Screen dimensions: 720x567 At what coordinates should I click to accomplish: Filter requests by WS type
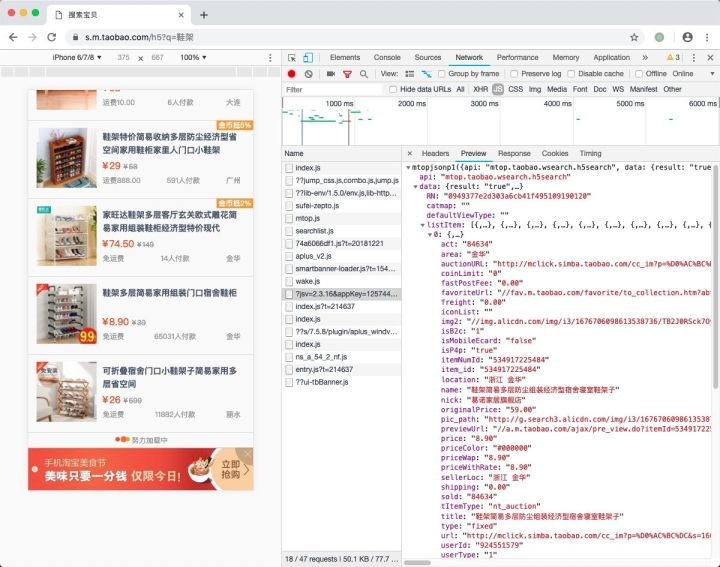coord(618,90)
